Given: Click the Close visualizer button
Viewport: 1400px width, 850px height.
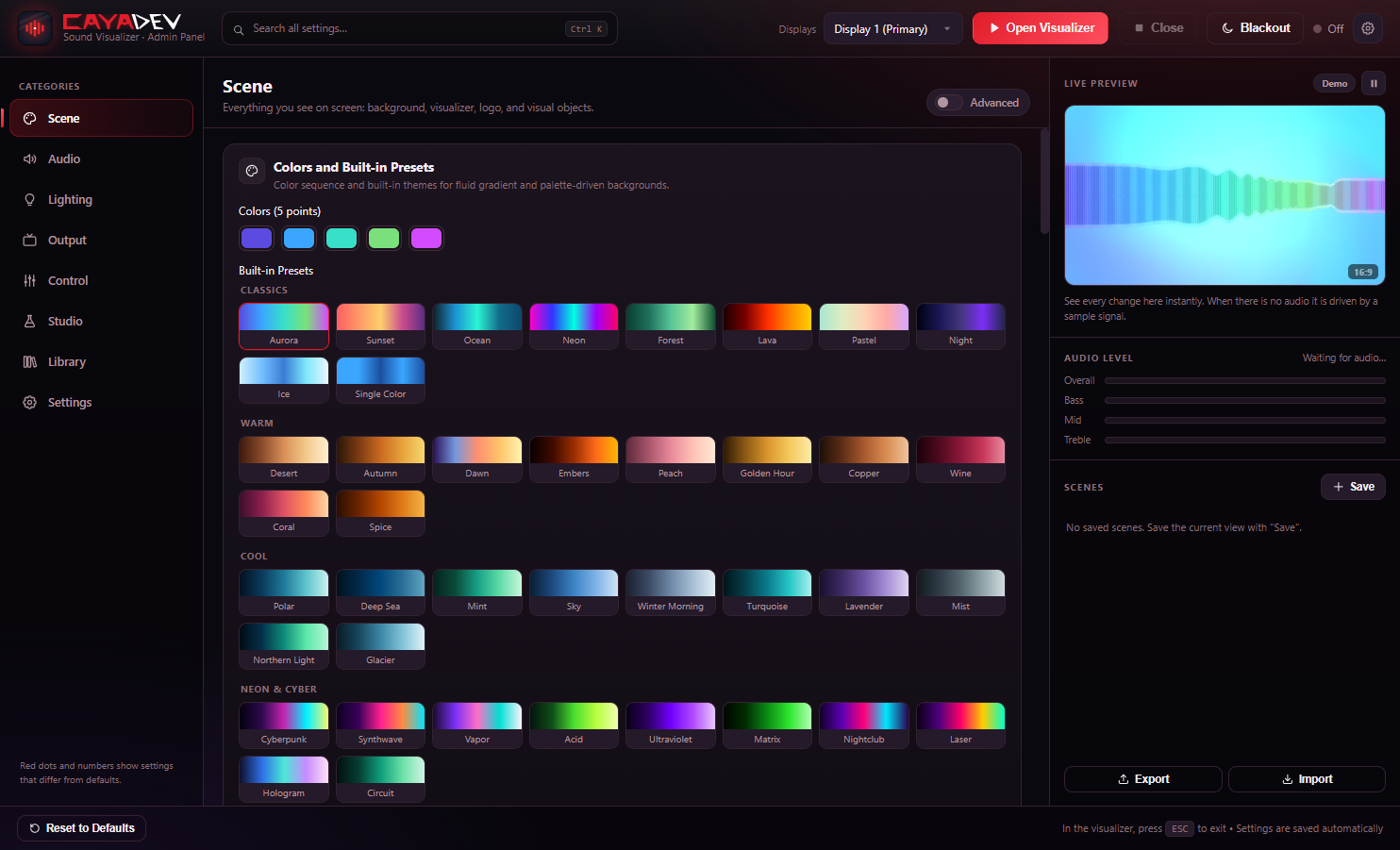Looking at the screenshot, I should [x=1158, y=28].
